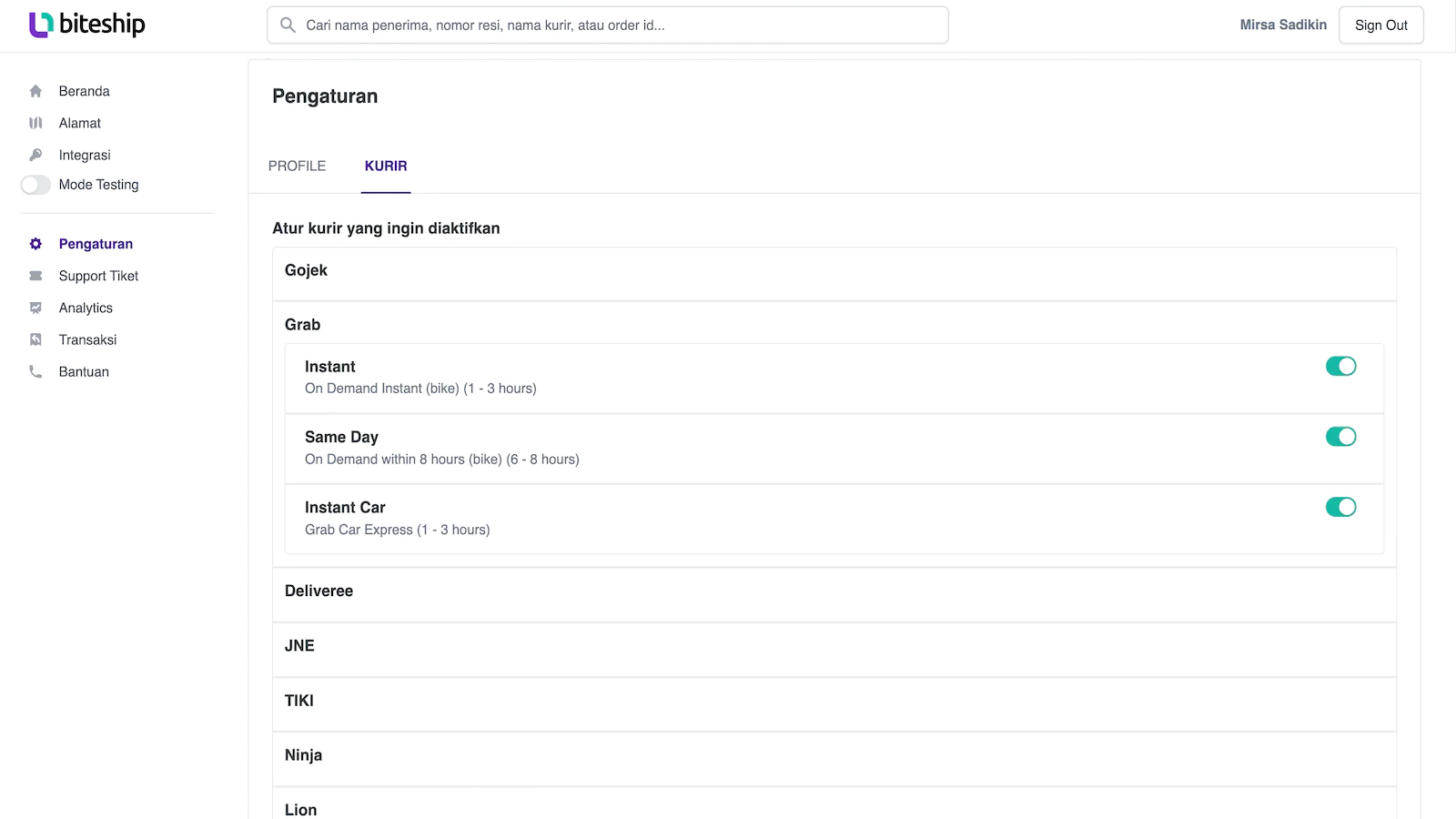Click the Support Tiket ticket icon
1456x819 pixels.
(x=35, y=276)
